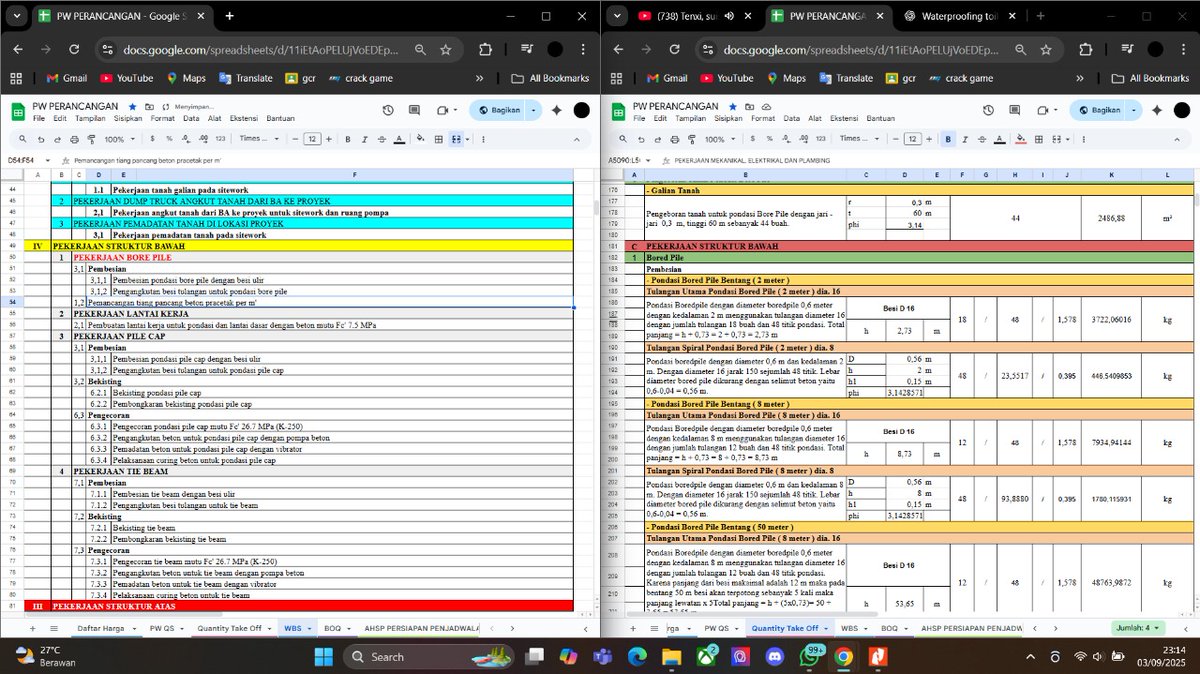
Task: Open YouTube bookmark in left browser
Action: tap(126, 78)
